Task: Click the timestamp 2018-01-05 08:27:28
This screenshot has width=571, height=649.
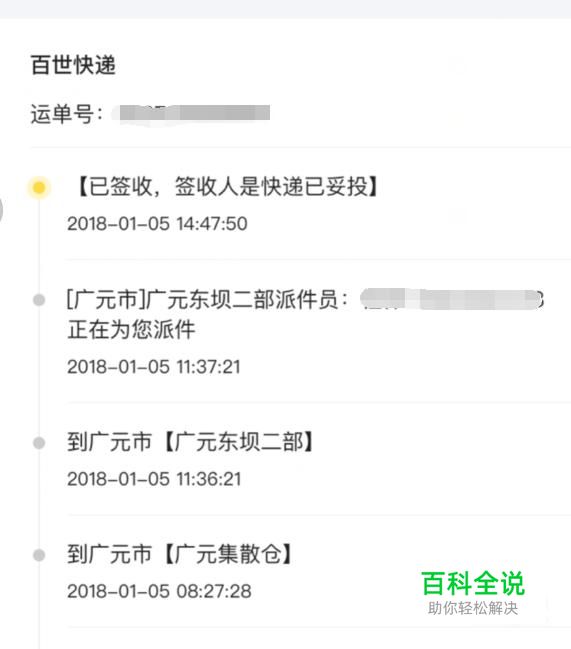Action: pos(159,591)
